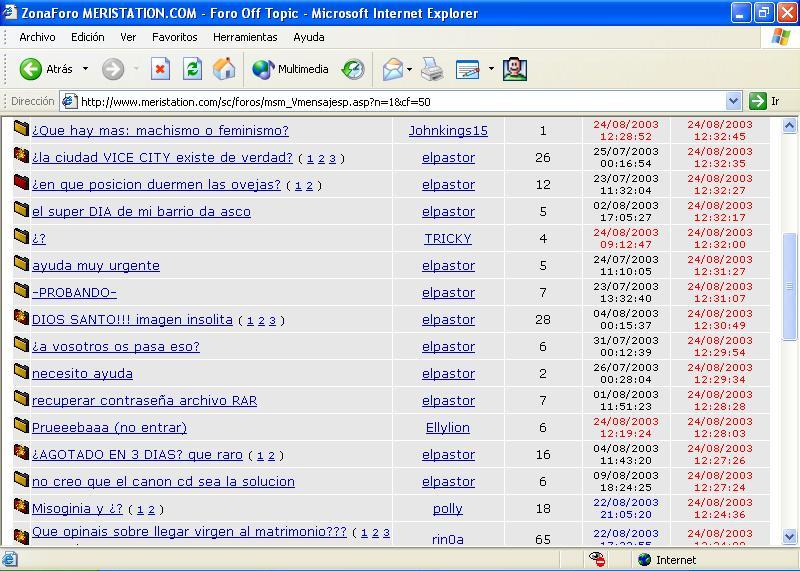
Task: Click red folder icon beside ovejas thread
Action: (x=21, y=182)
